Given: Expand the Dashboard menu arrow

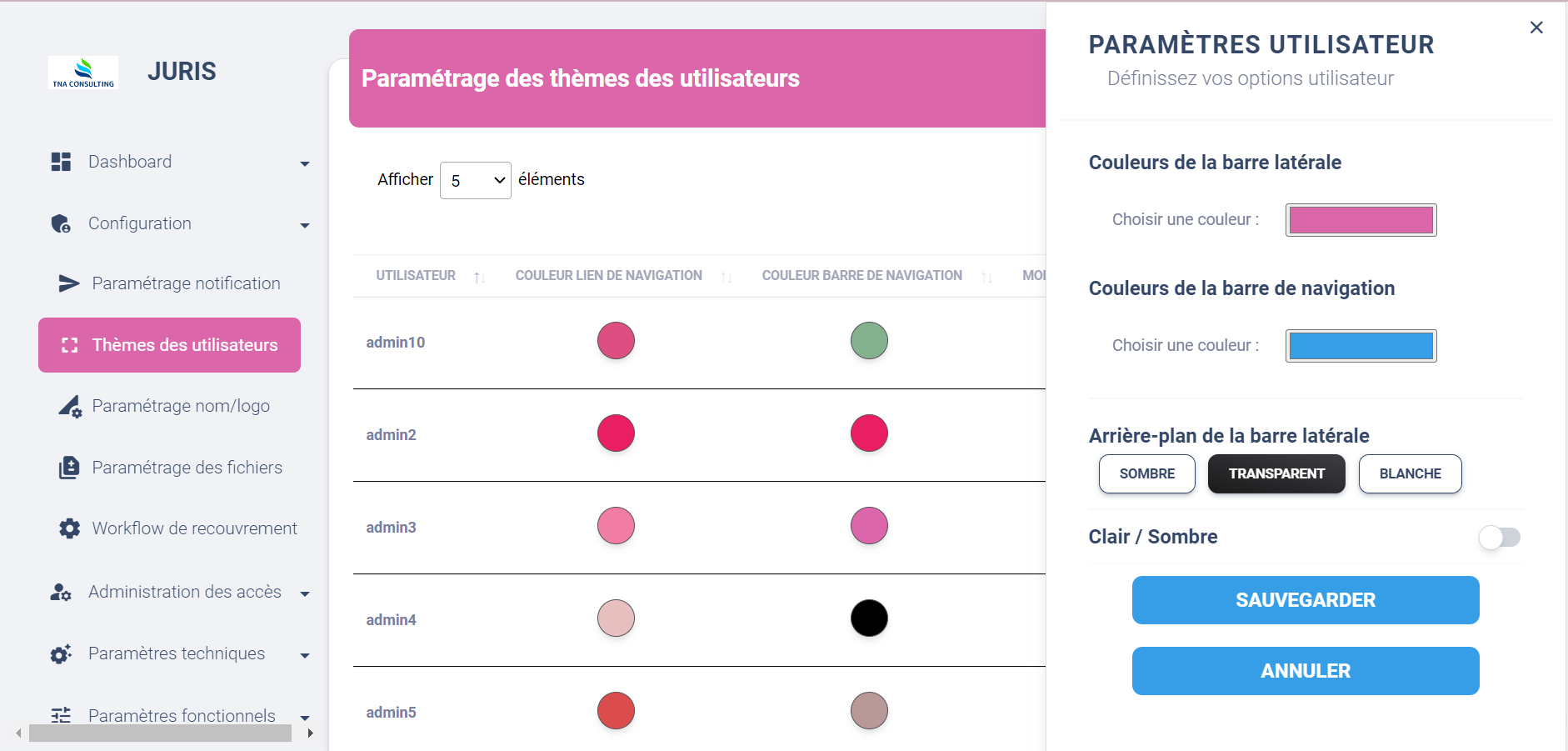Looking at the screenshot, I should tap(305, 163).
